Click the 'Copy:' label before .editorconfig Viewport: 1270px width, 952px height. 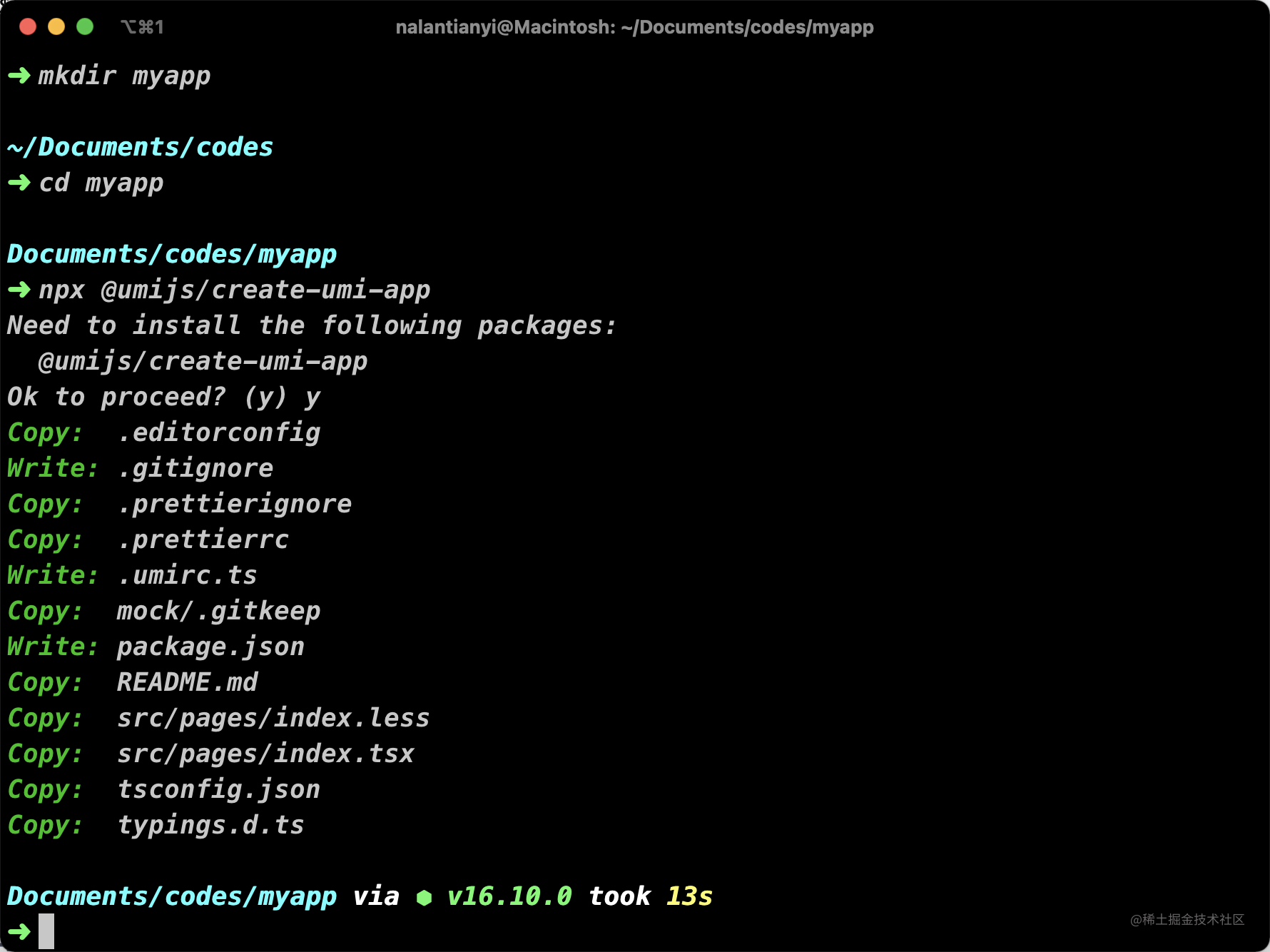tap(45, 432)
